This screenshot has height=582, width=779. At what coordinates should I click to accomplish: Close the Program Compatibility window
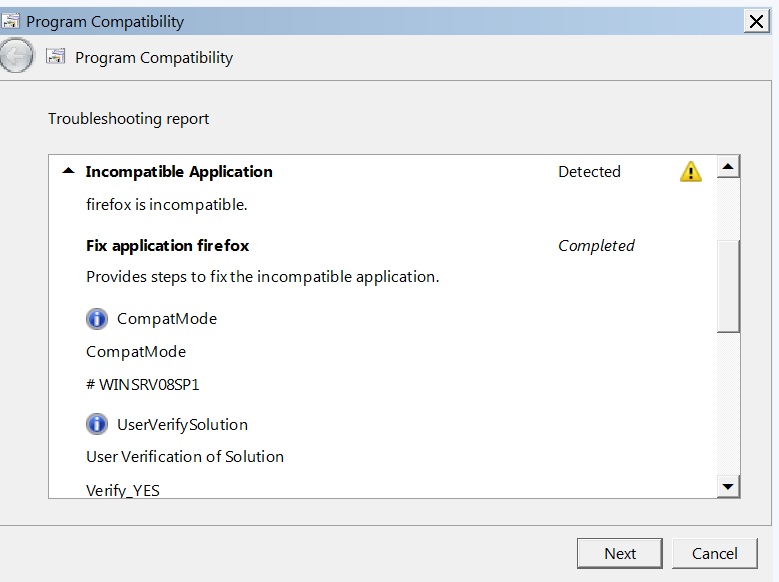tap(757, 21)
